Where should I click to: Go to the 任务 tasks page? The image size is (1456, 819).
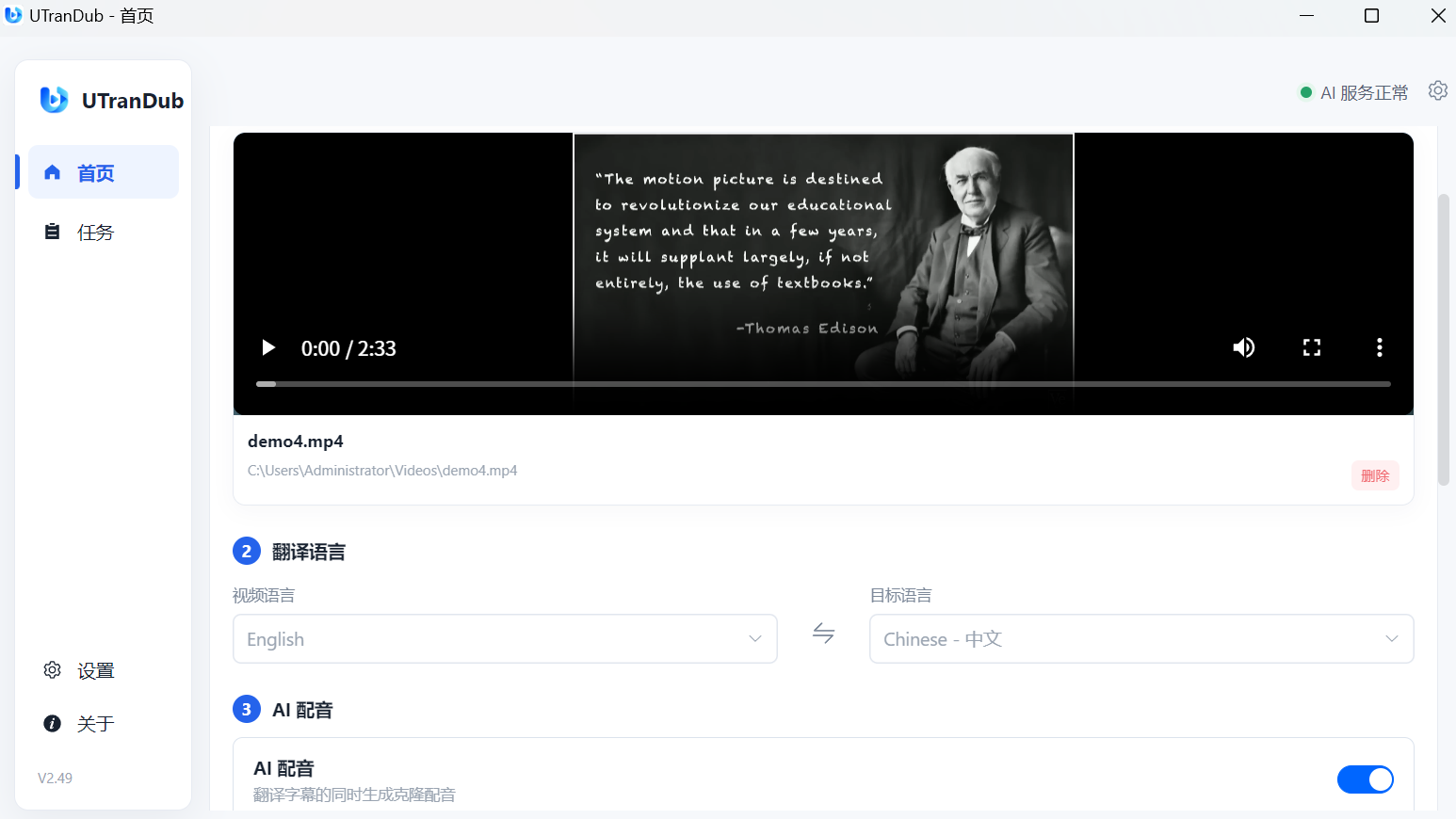[x=104, y=232]
